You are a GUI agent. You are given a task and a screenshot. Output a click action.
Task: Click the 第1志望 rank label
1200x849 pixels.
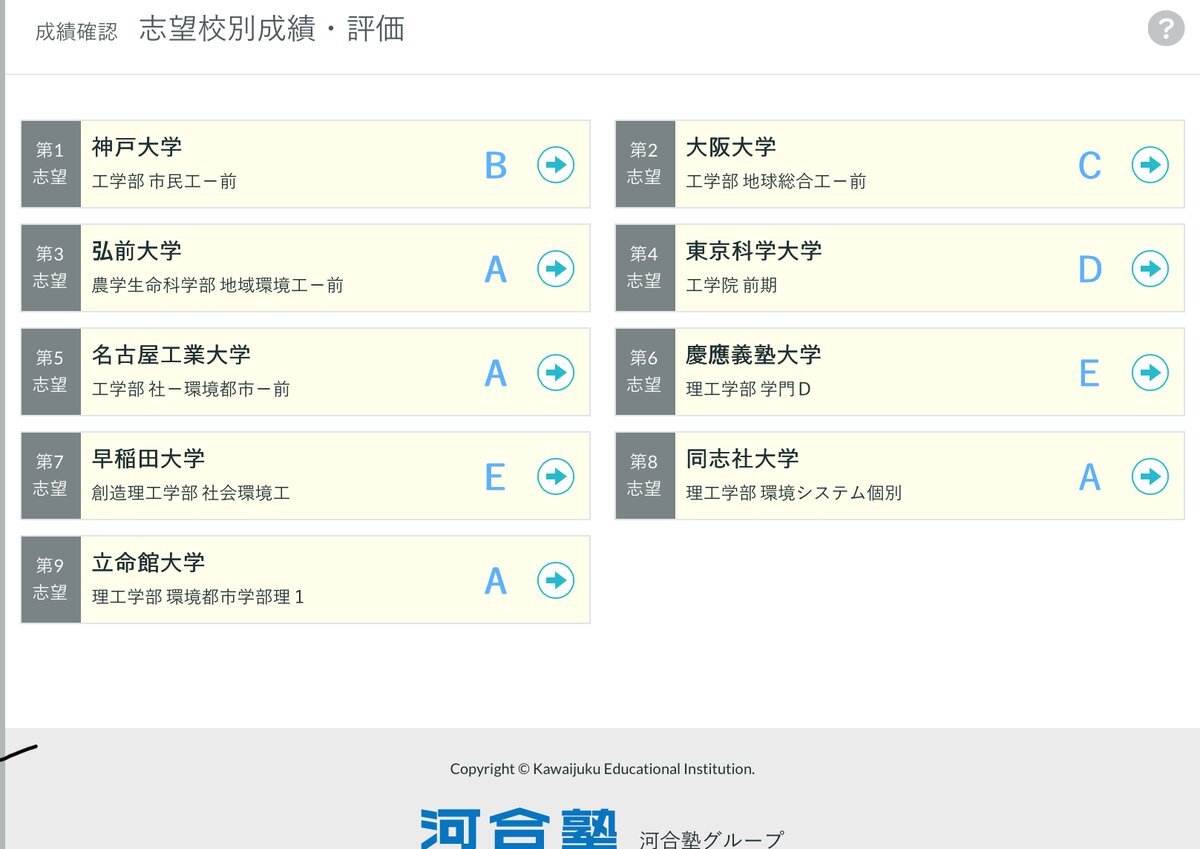(50, 164)
